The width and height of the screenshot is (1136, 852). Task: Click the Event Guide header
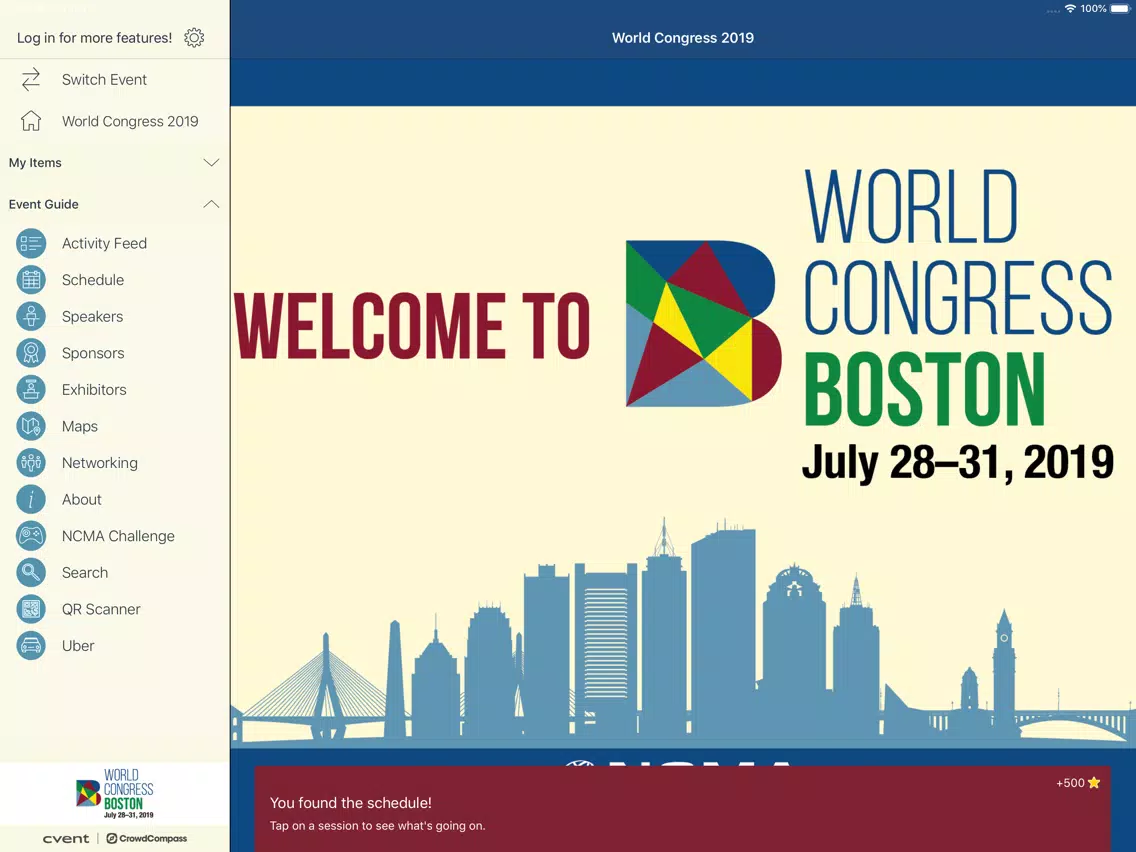point(43,204)
